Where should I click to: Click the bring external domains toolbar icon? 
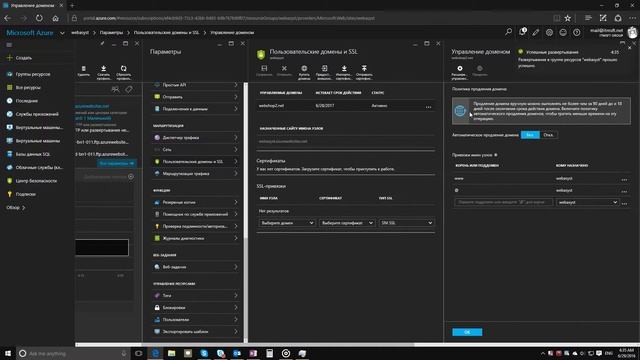[324, 68]
